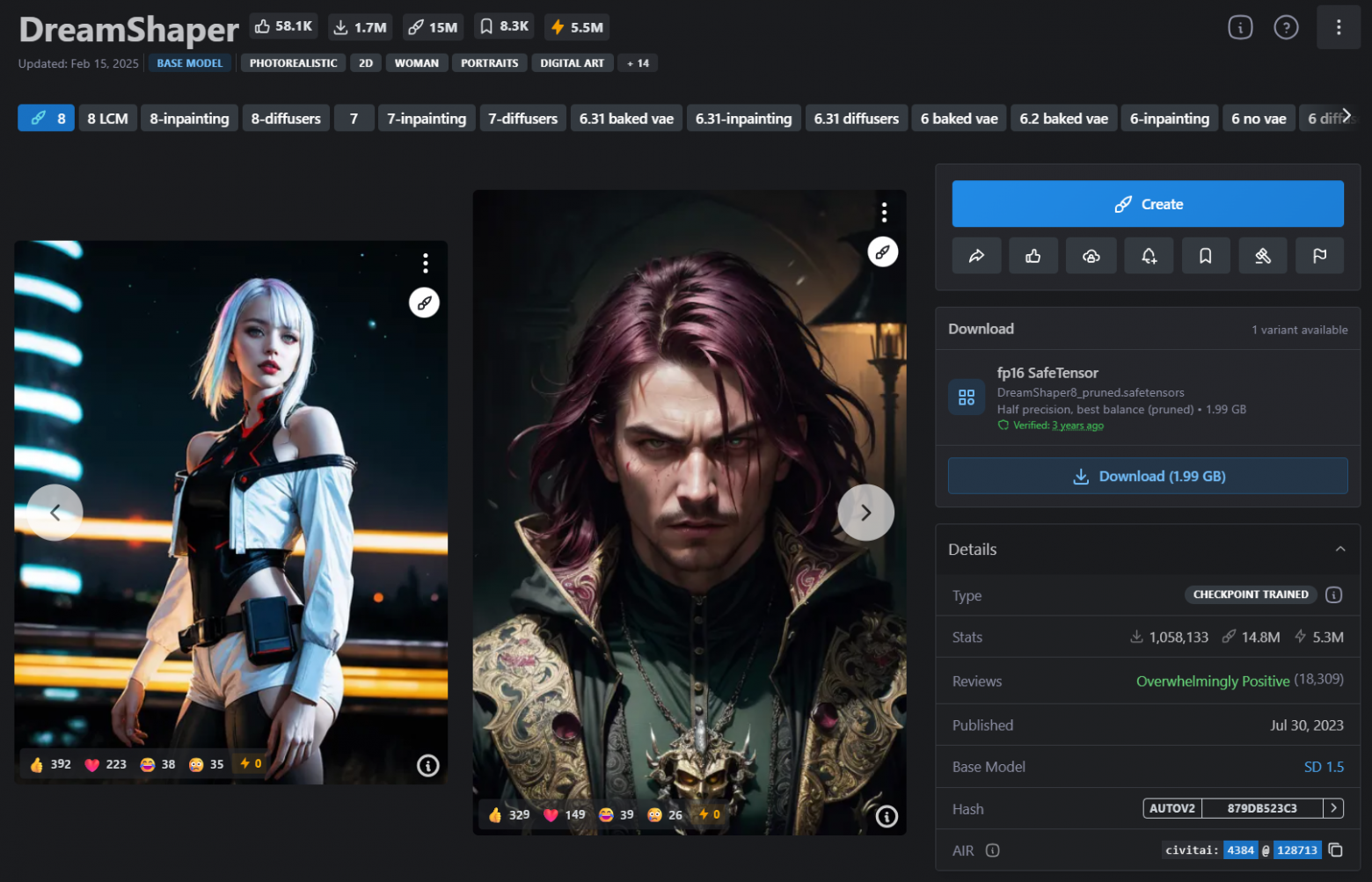Viewport: 1372px width, 882px height.
Task: Open the white-haired girl image
Action: point(230,513)
